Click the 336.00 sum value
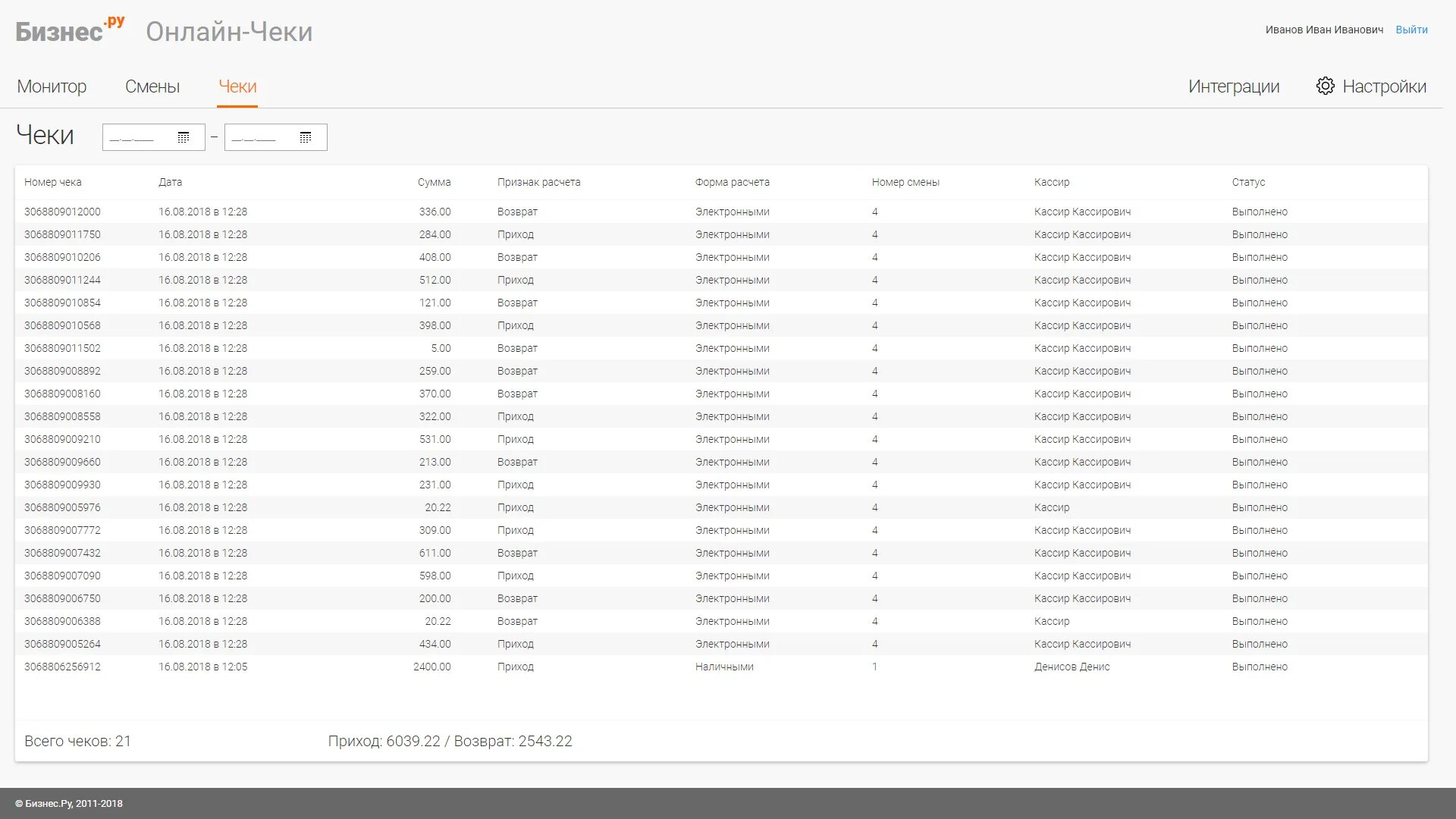The height and width of the screenshot is (819, 1456). point(435,212)
